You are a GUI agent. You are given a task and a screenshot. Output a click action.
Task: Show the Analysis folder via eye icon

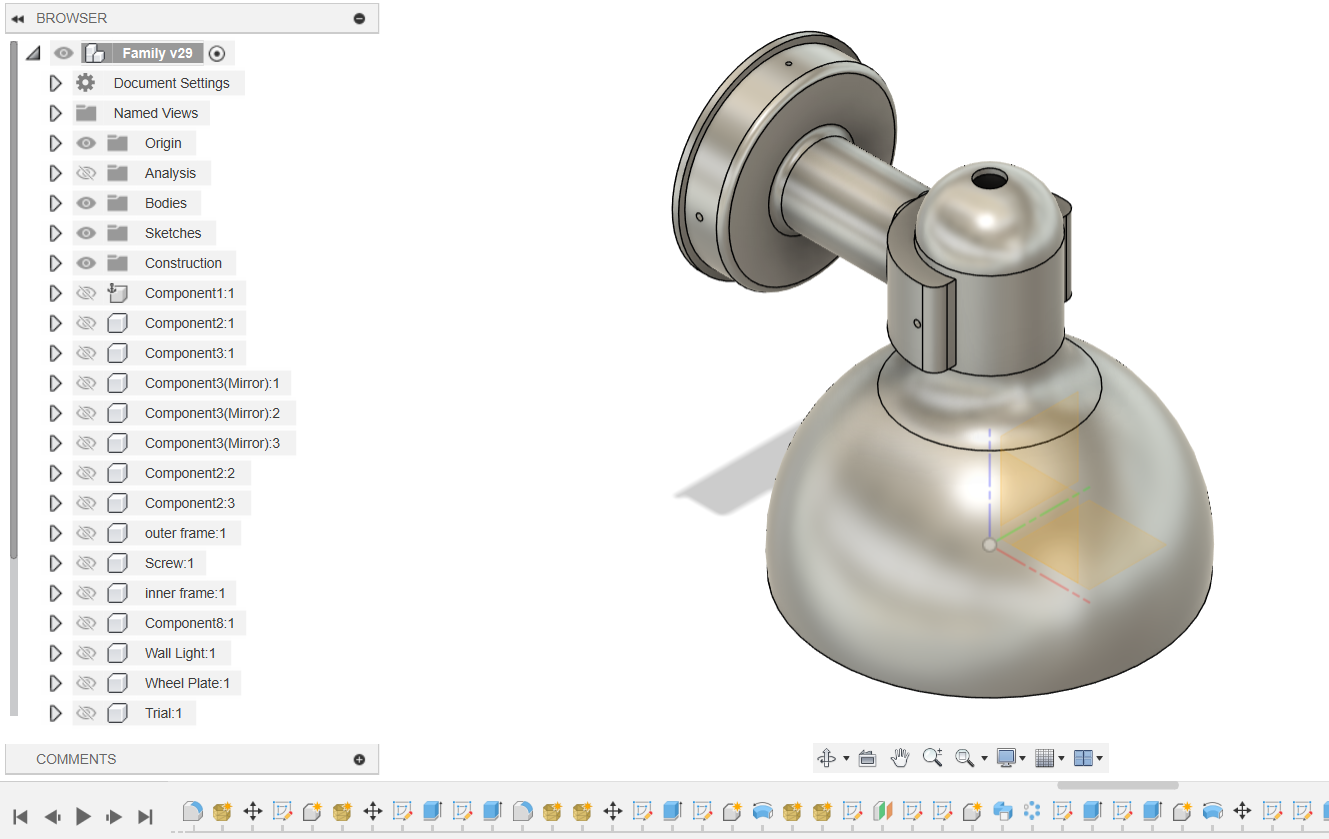86,173
